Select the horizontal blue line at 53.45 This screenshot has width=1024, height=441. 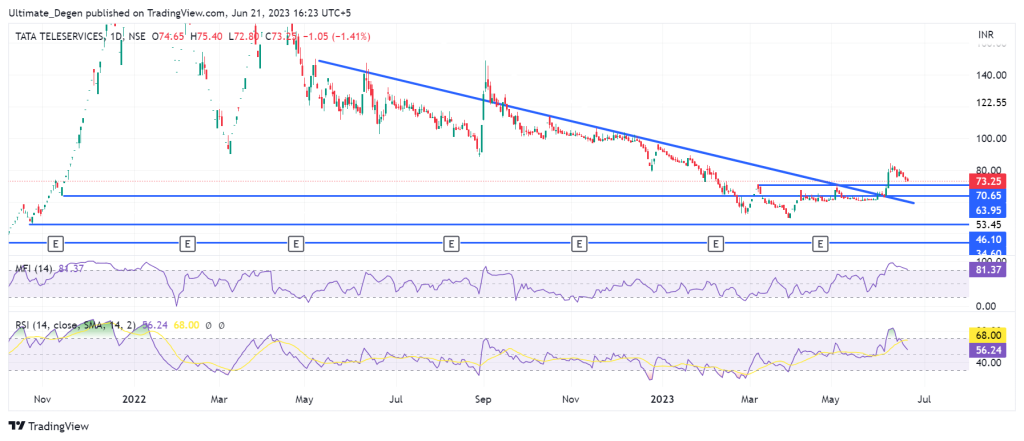pos(499,224)
